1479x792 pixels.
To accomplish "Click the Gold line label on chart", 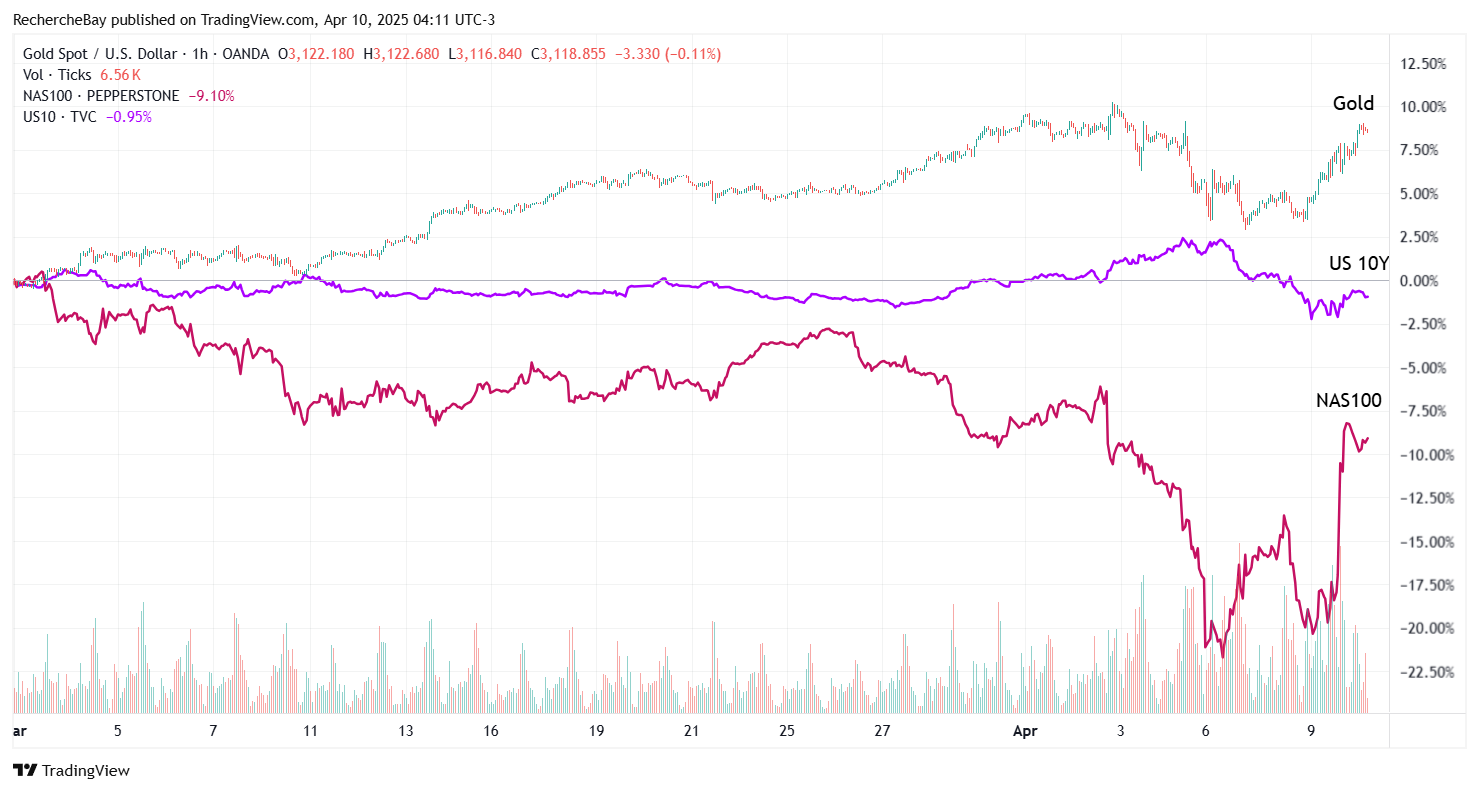I will pos(1353,103).
